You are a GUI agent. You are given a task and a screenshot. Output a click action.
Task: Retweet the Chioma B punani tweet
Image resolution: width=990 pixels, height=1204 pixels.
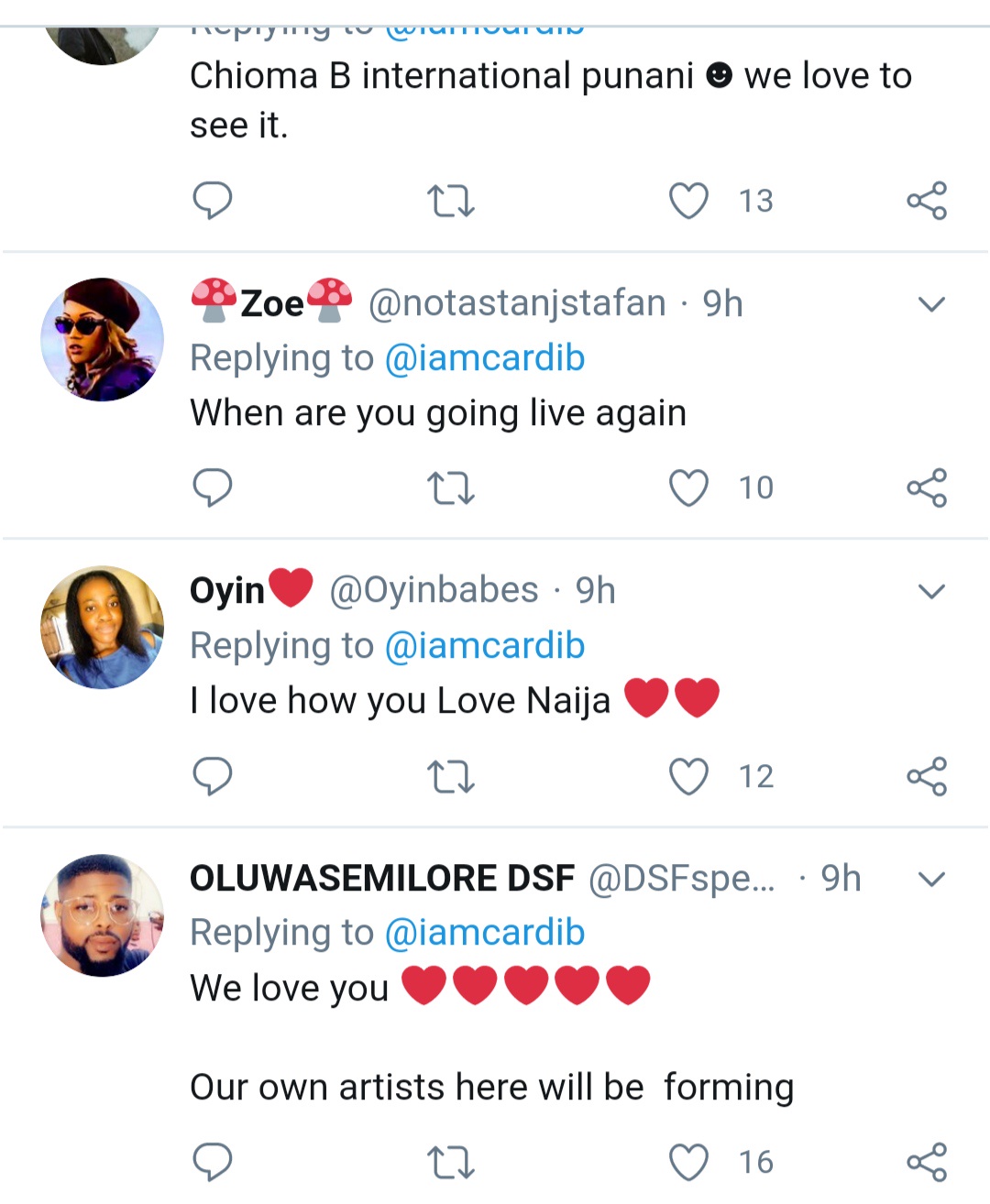pyautogui.click(x=451, y=201)
